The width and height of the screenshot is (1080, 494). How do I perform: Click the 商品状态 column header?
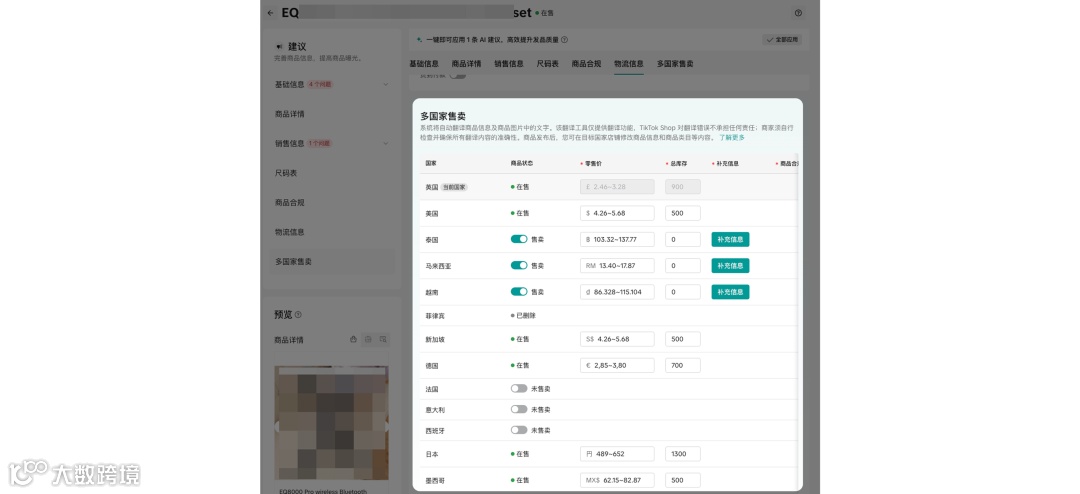tap(521, 163)
